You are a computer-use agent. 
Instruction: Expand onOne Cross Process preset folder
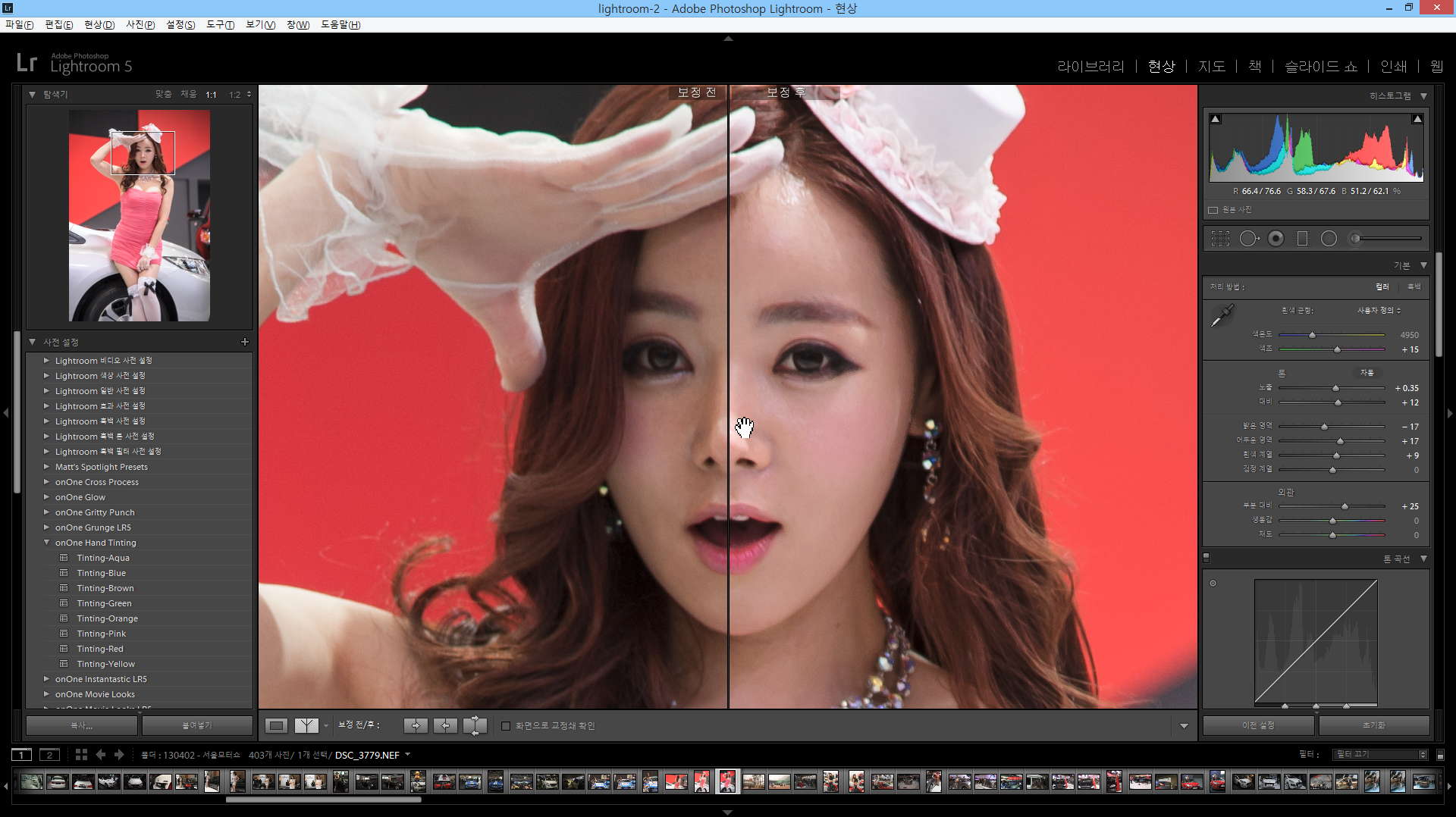tap(46, 482)
